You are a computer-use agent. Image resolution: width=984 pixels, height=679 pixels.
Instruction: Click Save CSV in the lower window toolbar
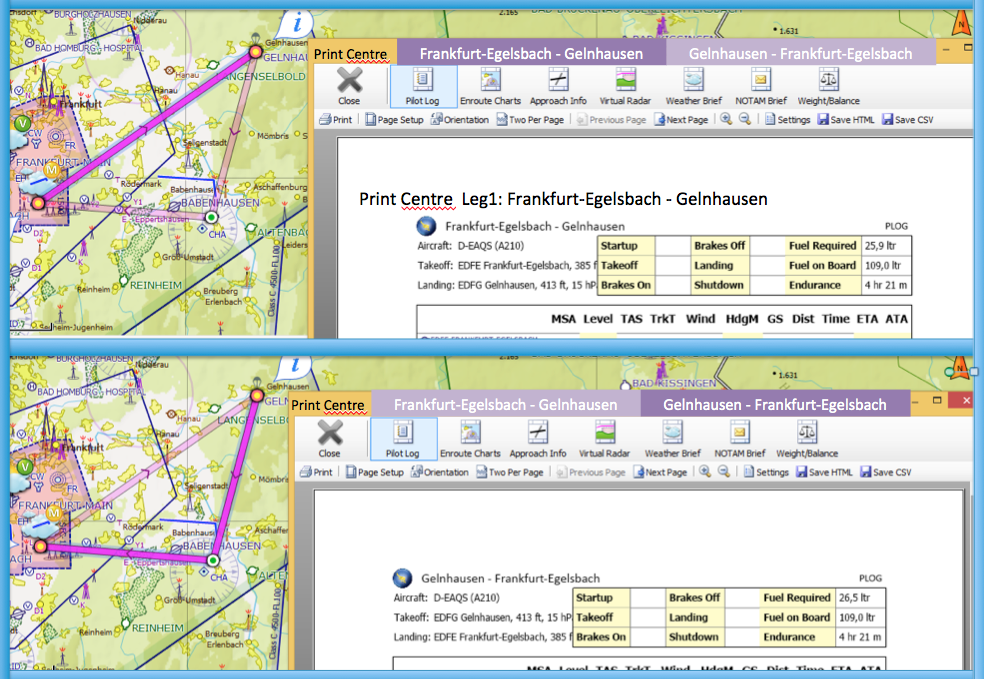coord(885,472)
